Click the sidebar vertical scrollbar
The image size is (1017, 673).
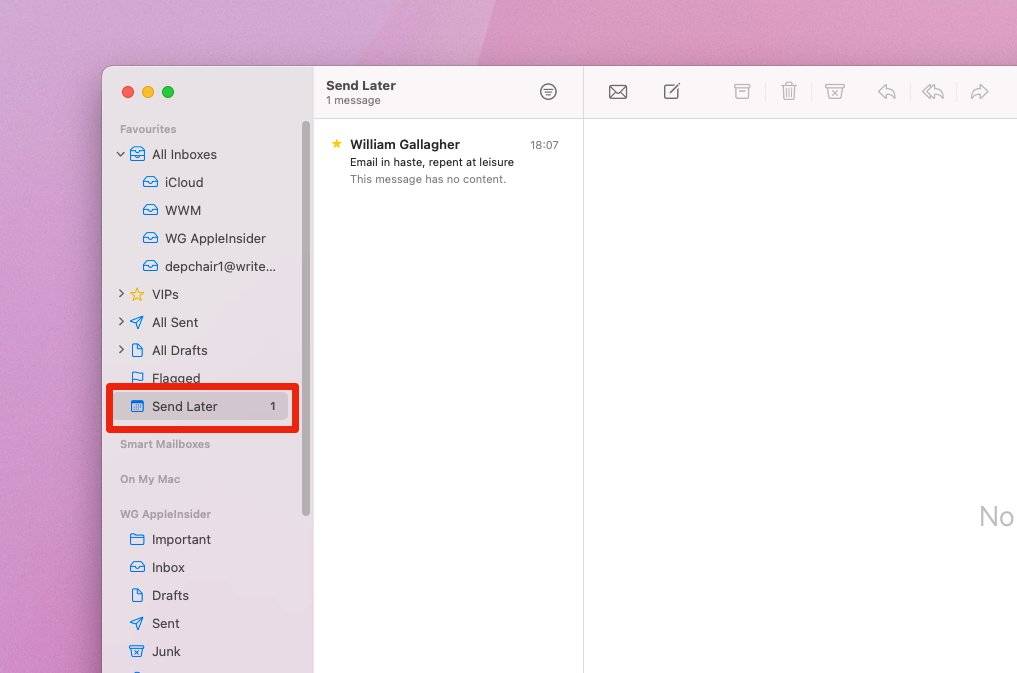[x=306, y=318]
